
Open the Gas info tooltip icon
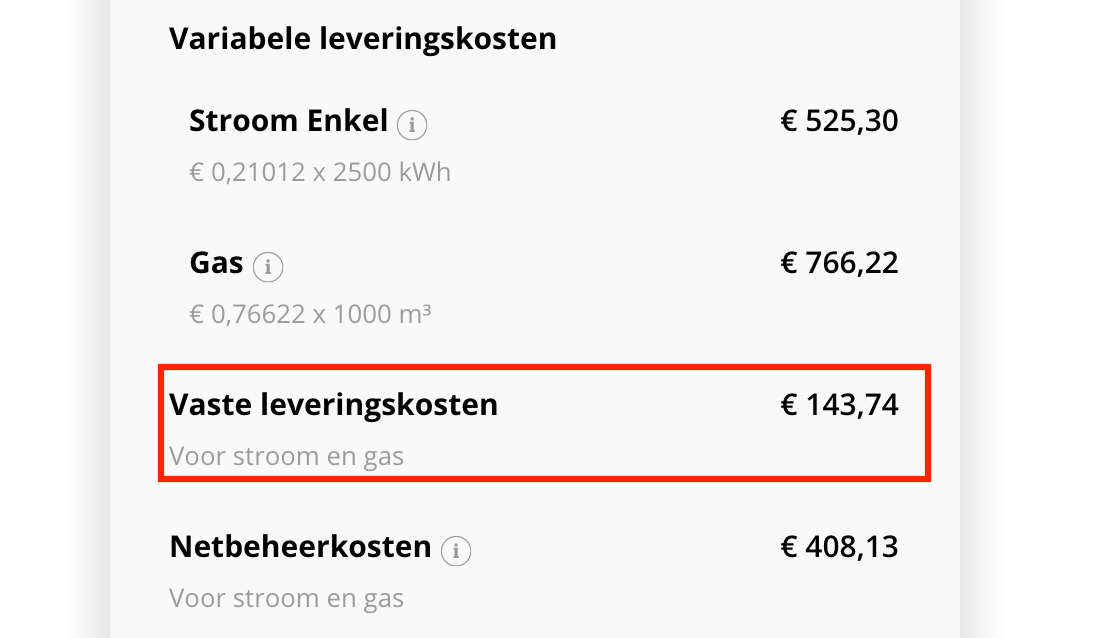click(x=267, y=267)
